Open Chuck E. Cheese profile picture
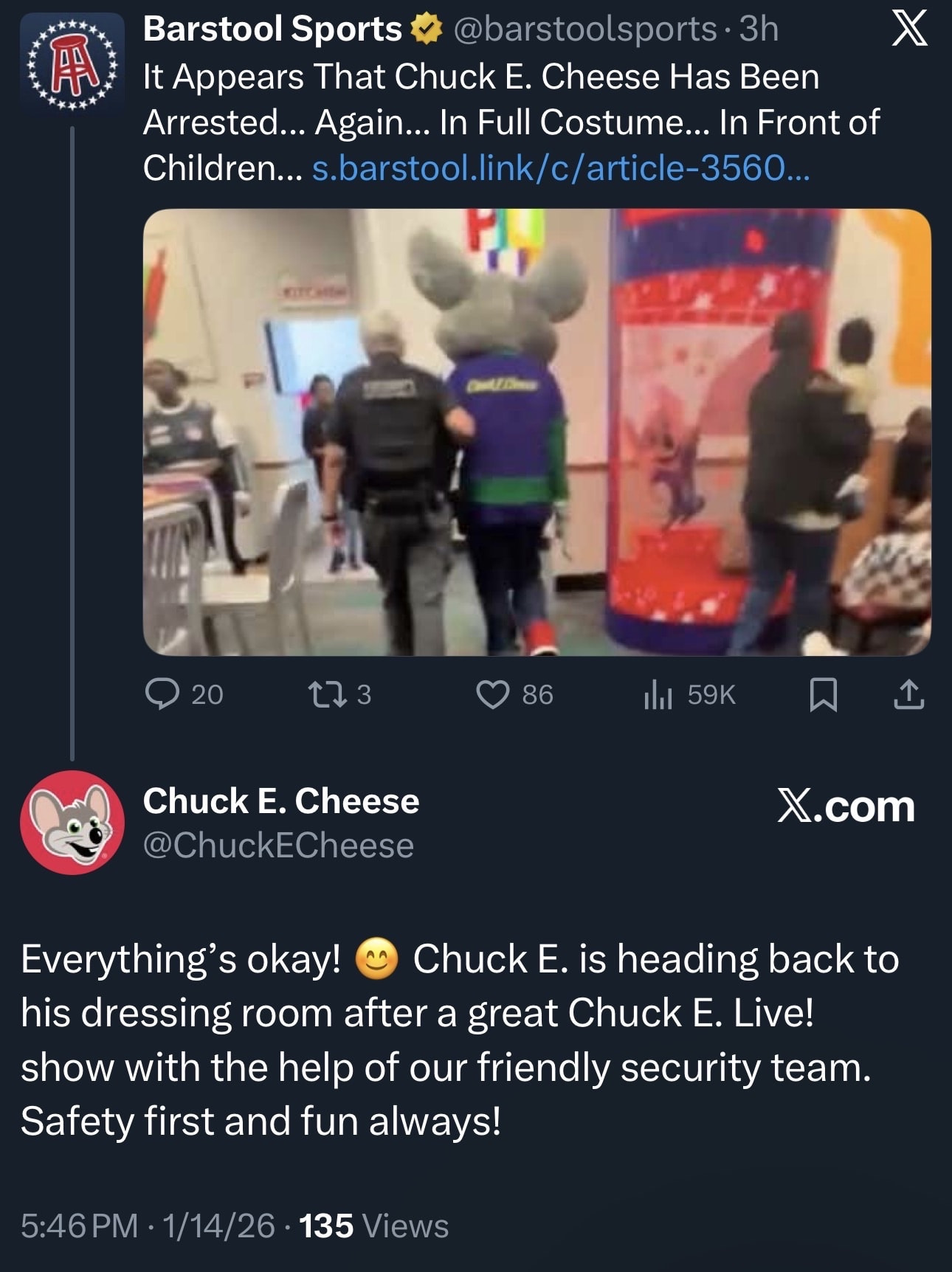This screenshot has height=1272, width=952. 72,822
